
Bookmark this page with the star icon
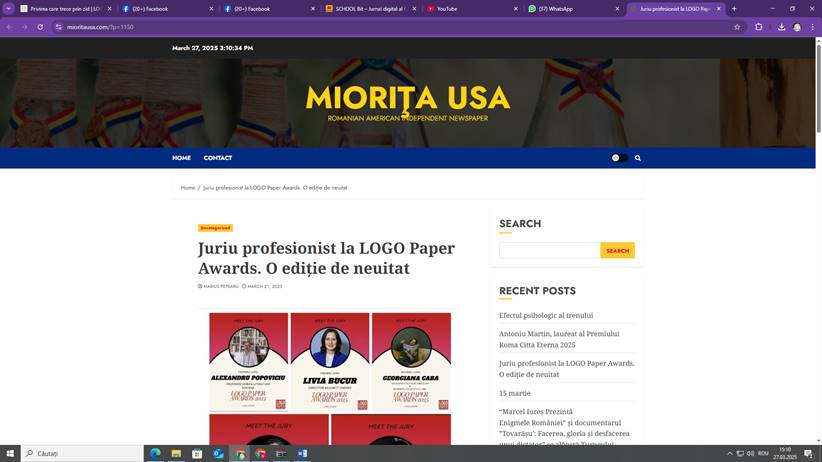pyautogui.click(x=737, y=27)
